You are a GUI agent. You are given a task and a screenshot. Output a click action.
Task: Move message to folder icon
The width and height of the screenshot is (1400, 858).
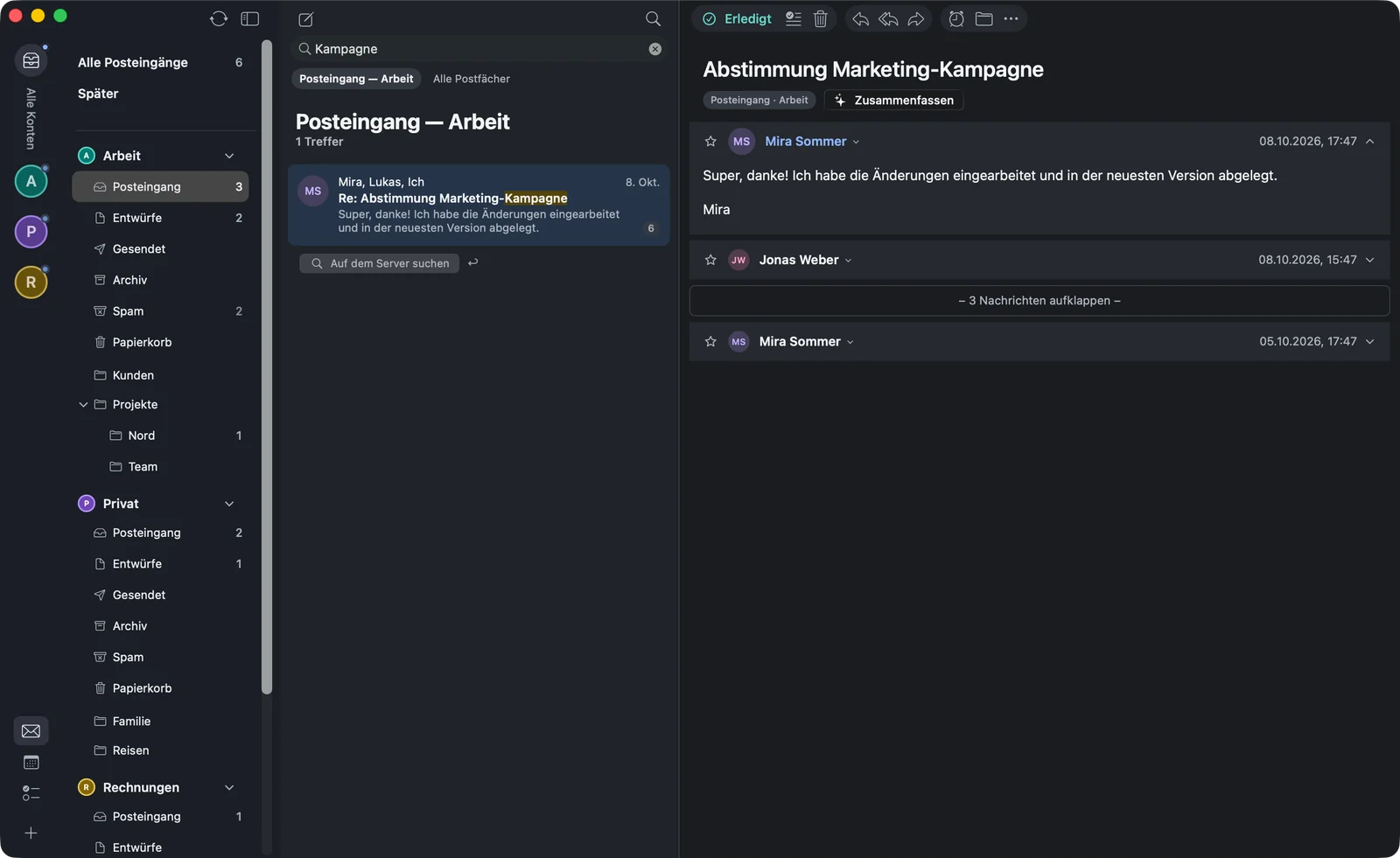tap(984, 18)
